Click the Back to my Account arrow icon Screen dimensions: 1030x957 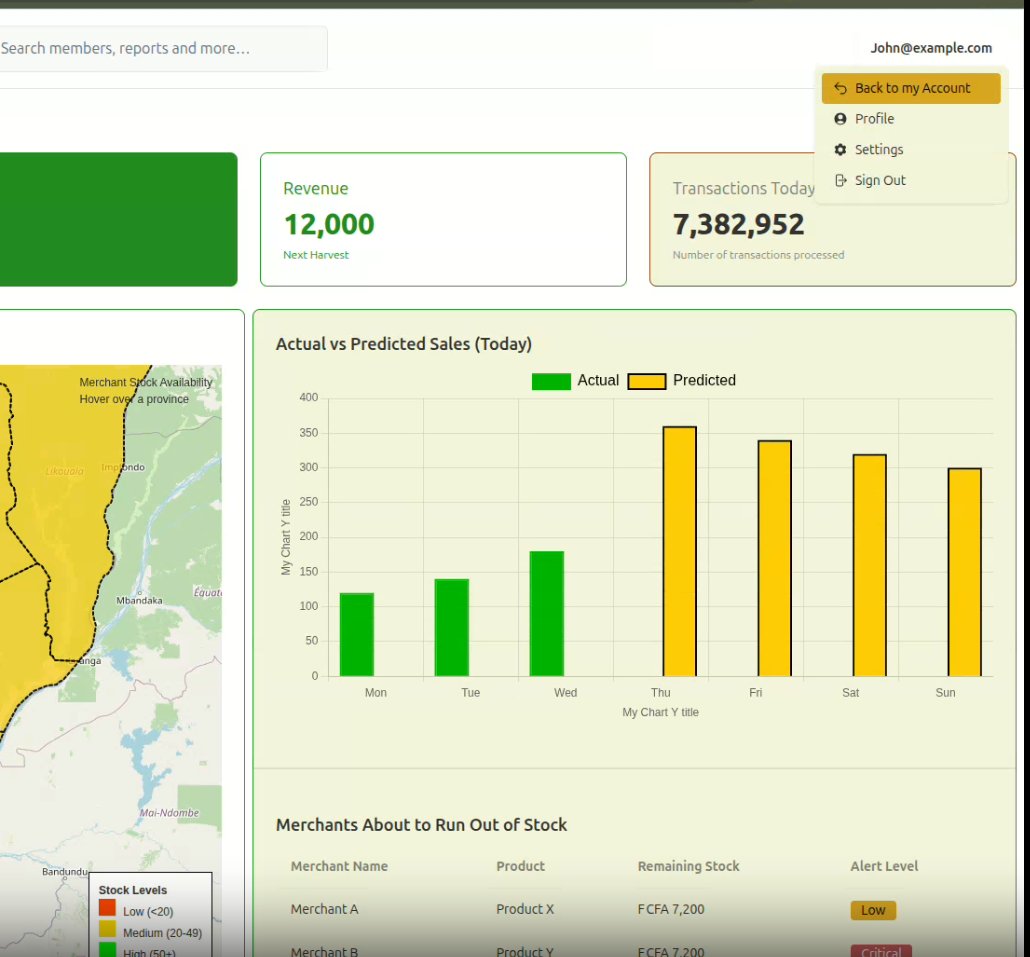pos(840,88)
